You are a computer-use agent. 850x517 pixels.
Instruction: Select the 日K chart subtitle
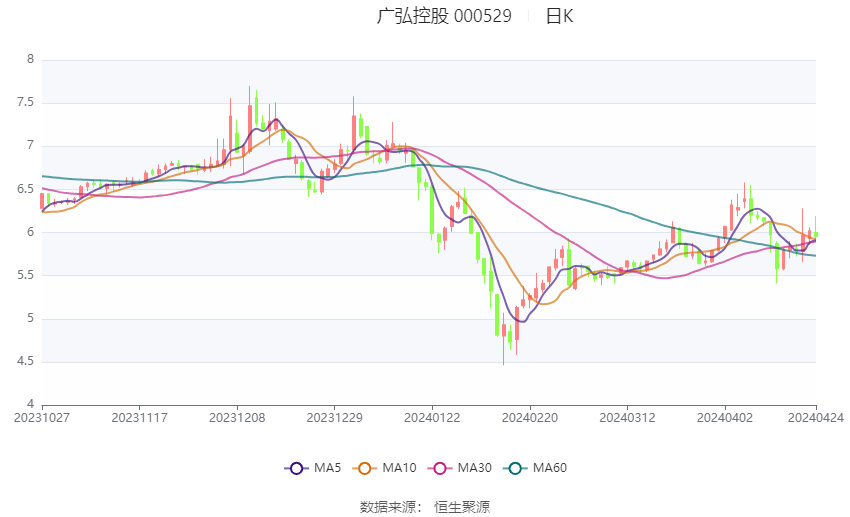pos(559,16)
